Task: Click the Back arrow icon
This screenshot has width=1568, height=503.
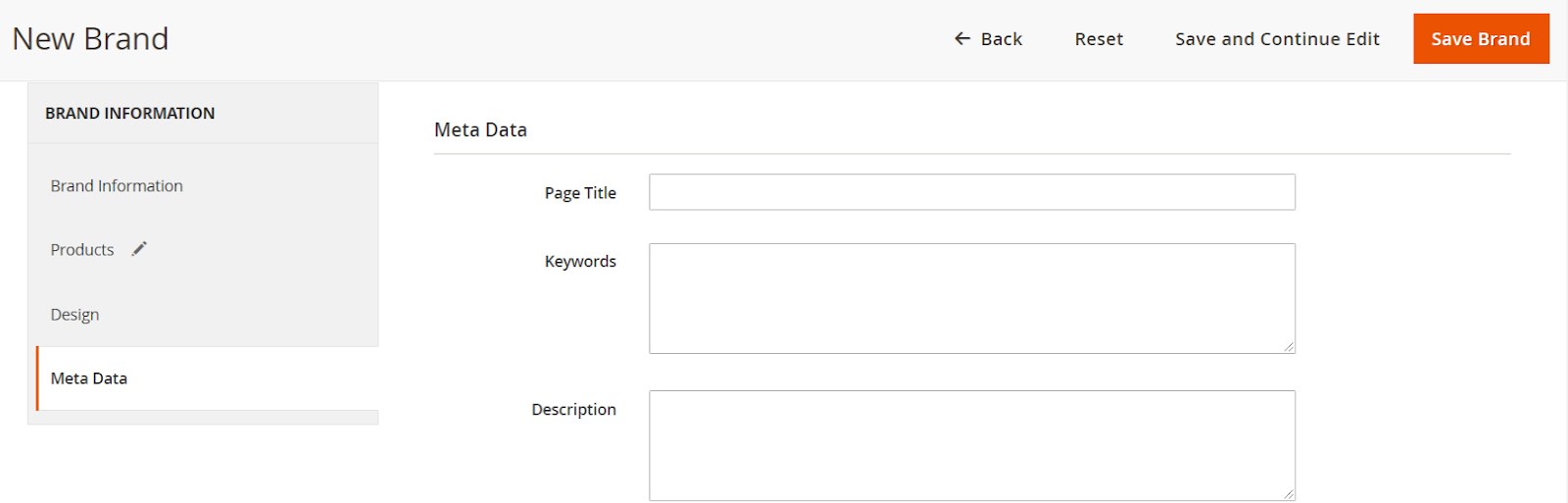Action: (x=961, y=38)
